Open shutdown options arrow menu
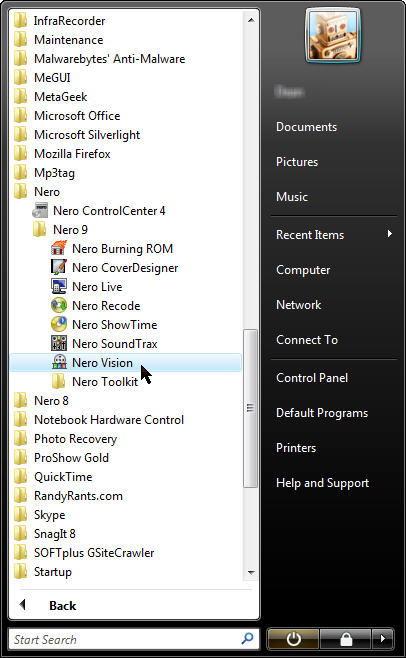The height and width of the screenshot is (658, 406). click(382, 639)
